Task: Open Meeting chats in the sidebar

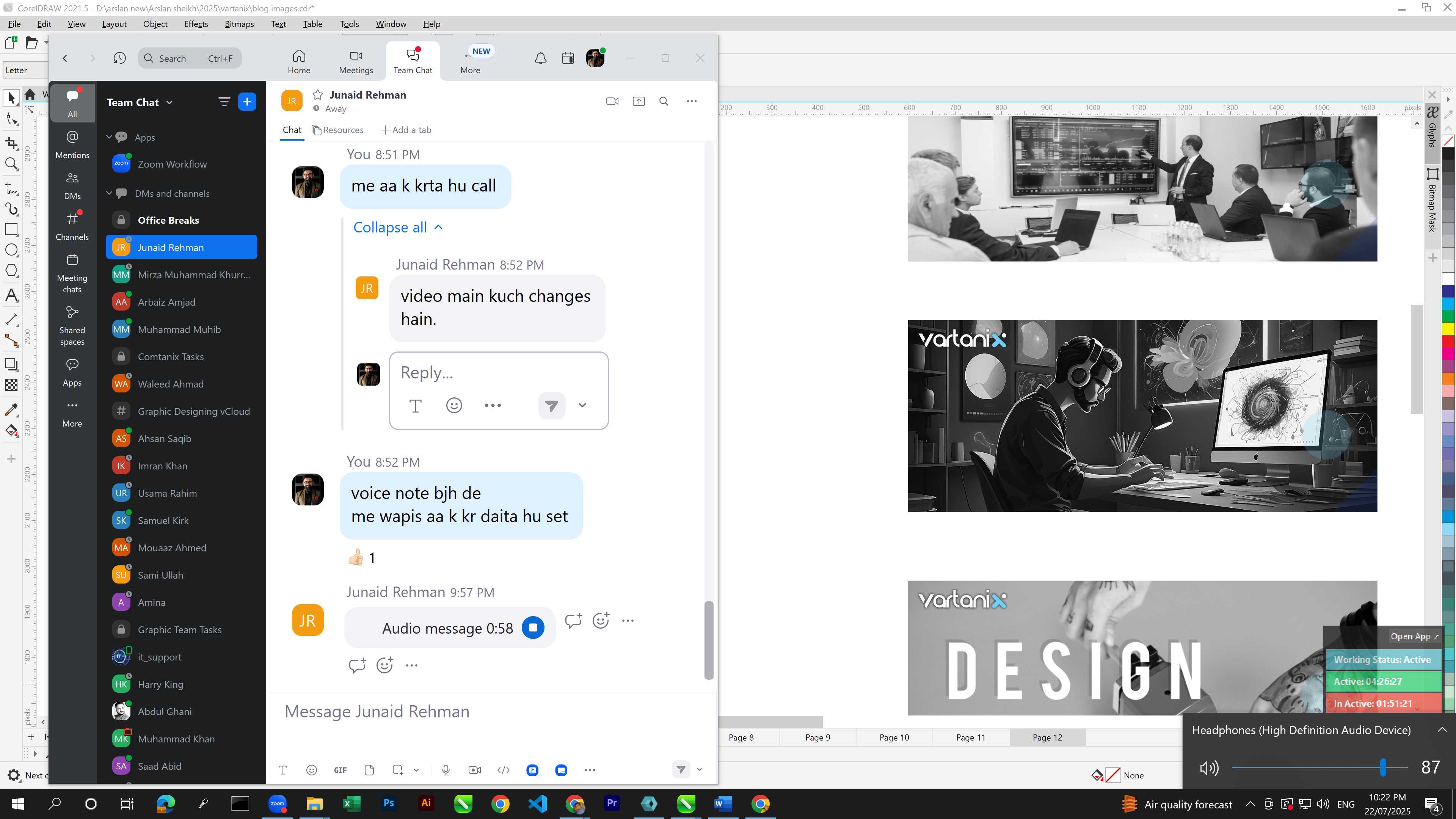Action: (x=72, y=273)
